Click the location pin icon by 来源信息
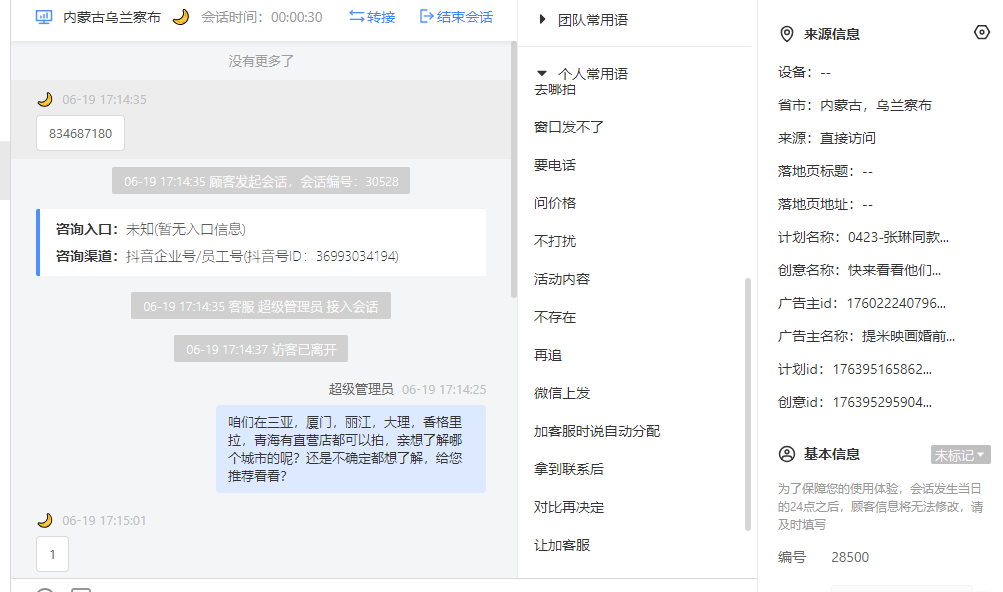The width and height of the screenshot is (1003, 592). pos(787,34)
